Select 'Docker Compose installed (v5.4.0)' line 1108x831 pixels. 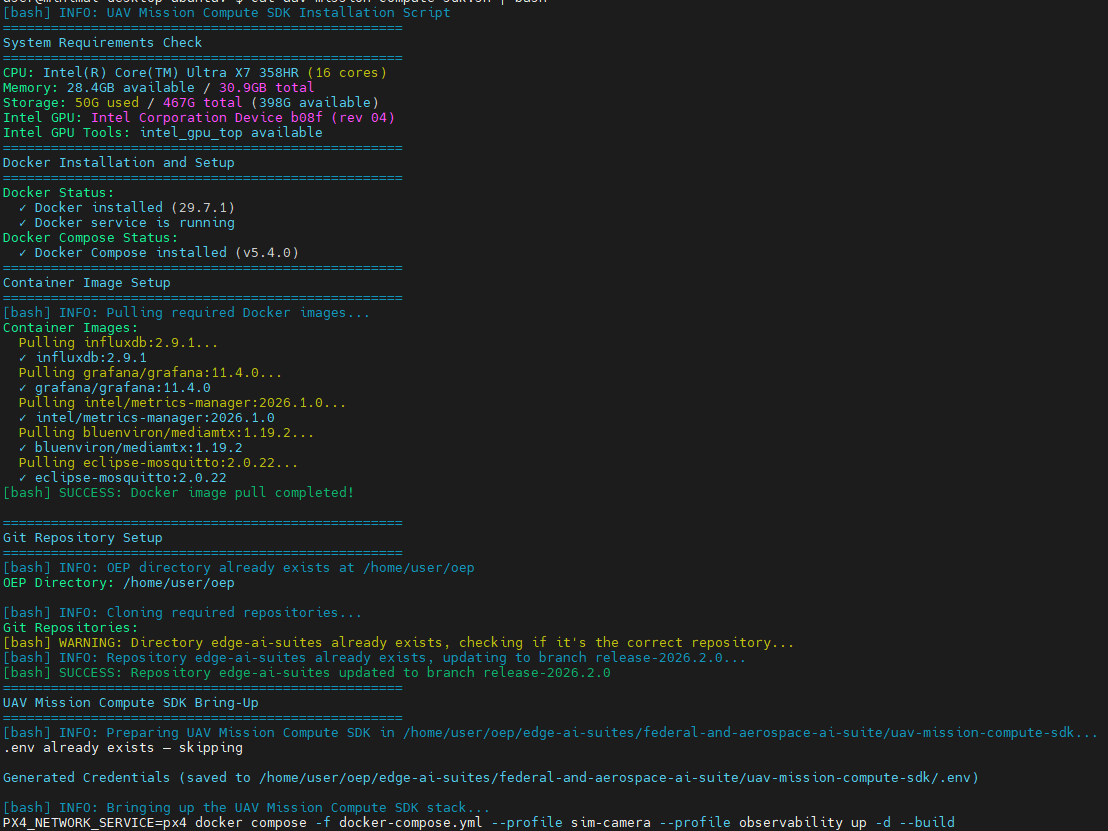click(x=158, y=253)
